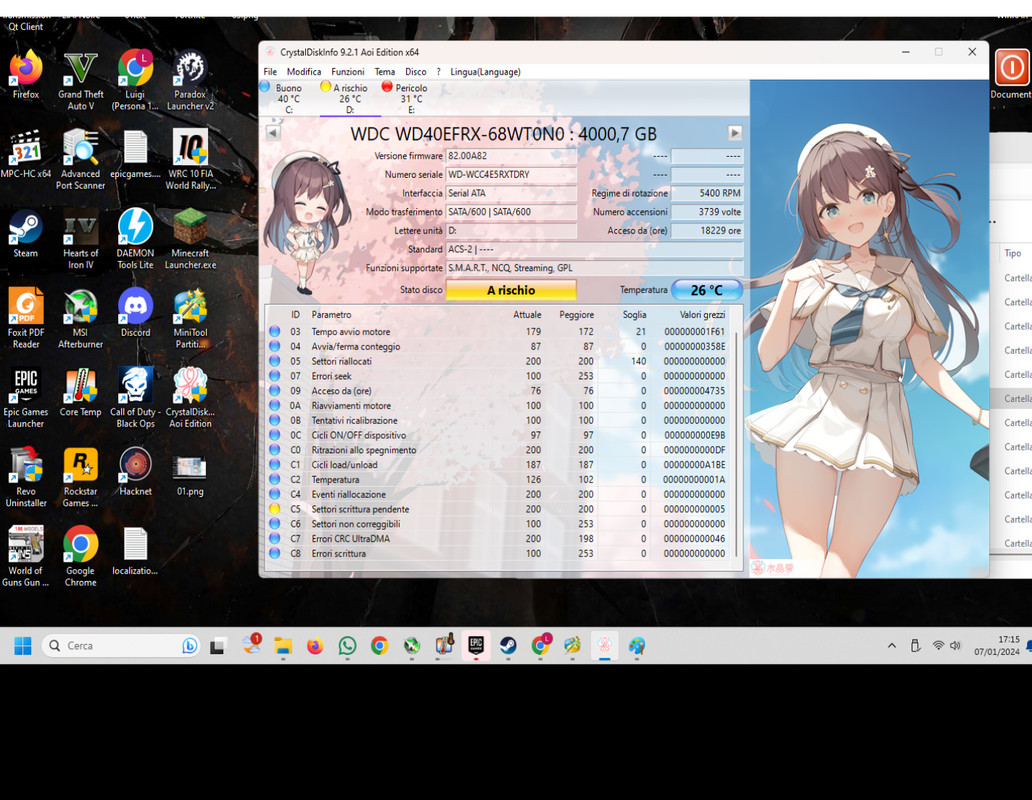Viewport: 1032px width, 800px height.
Task: Open Google Chrome desktop shortcut
Action: click(x=80, y=558)
